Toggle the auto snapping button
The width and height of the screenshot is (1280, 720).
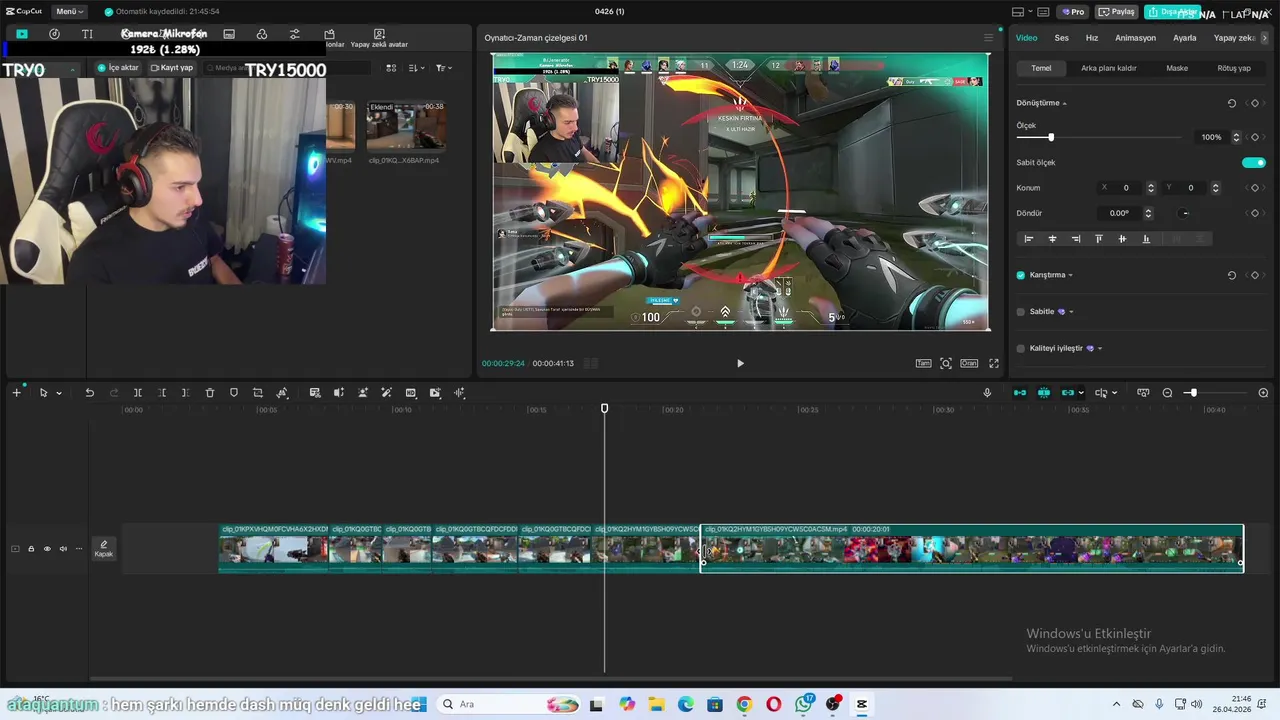[x=1044, y=393]
